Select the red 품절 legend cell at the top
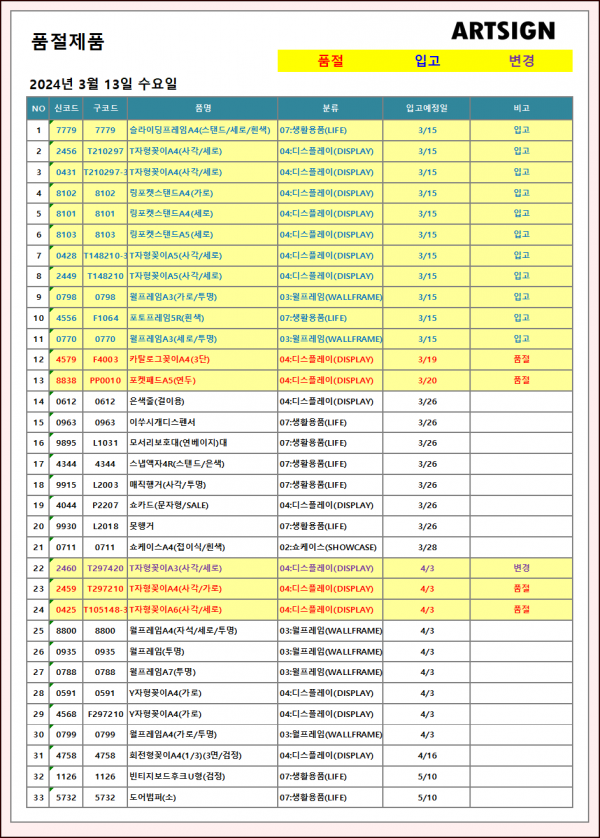This screenshot has width=600, height=838. 330,61
